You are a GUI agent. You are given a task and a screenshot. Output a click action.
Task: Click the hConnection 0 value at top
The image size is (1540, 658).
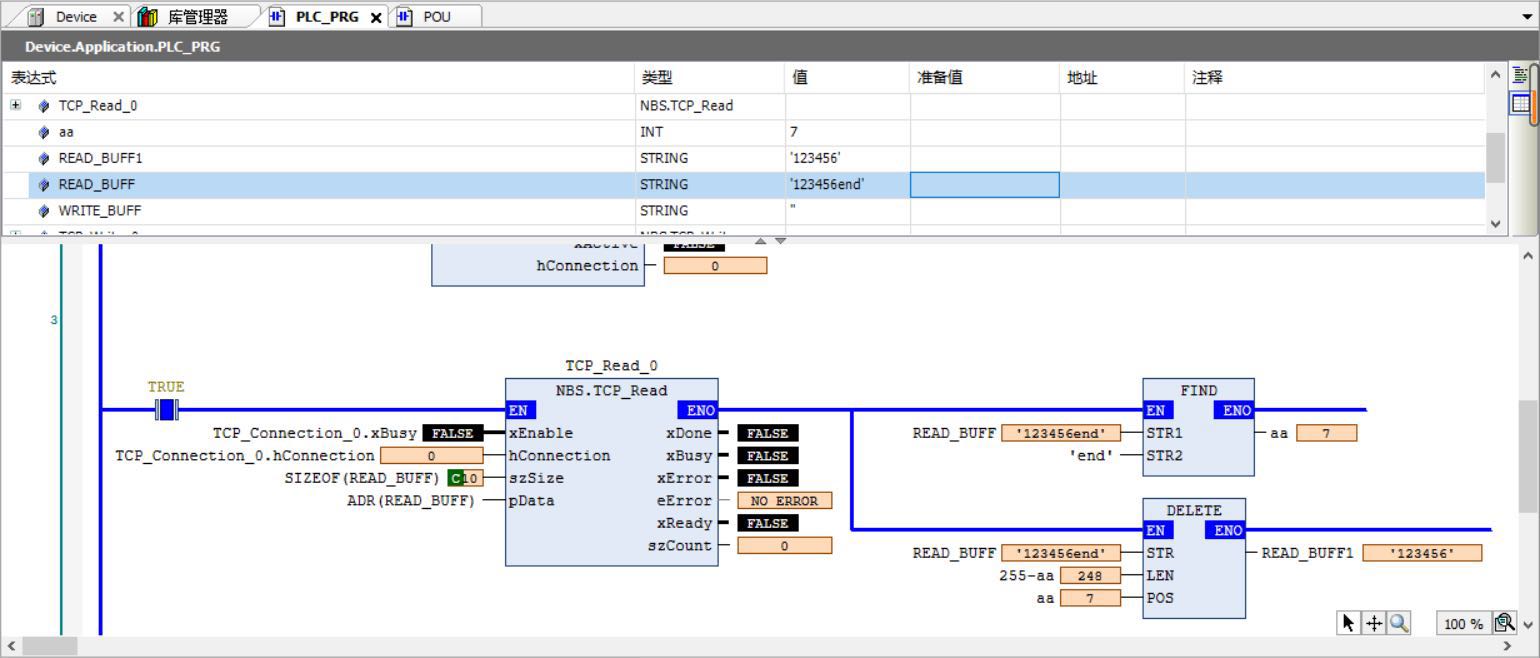715,266
